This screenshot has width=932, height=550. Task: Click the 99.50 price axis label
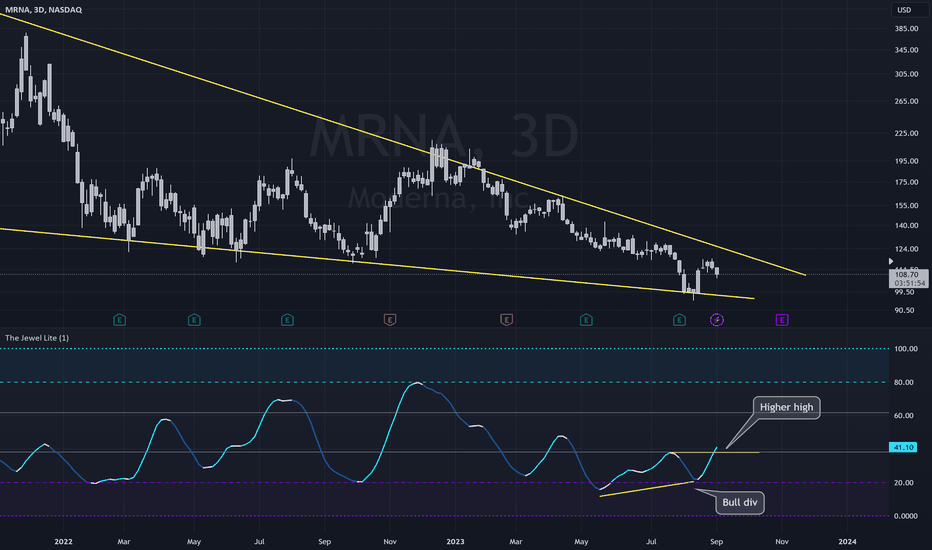[903, 292]
